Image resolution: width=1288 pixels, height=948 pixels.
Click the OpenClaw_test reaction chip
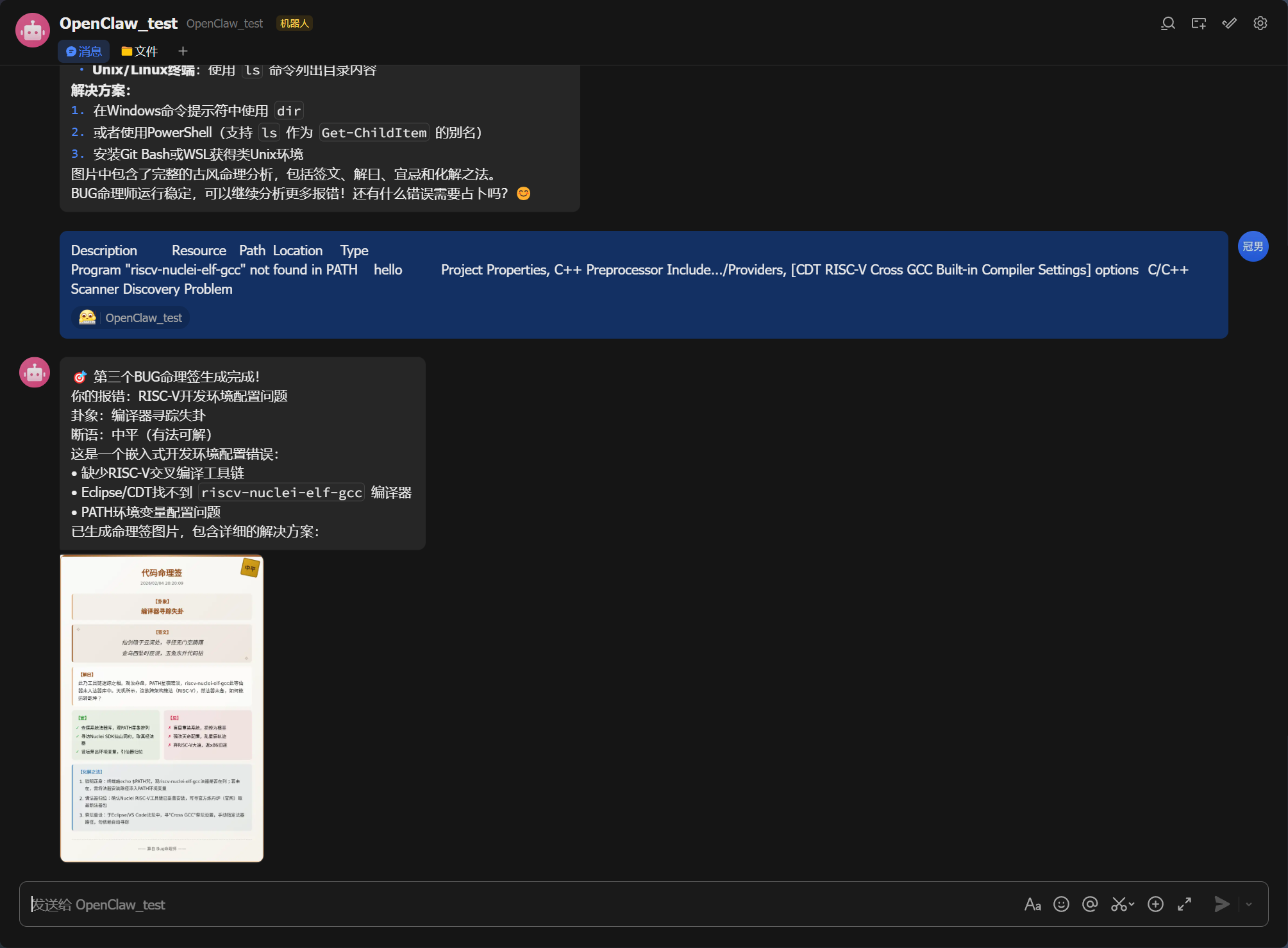click(131, 318)
